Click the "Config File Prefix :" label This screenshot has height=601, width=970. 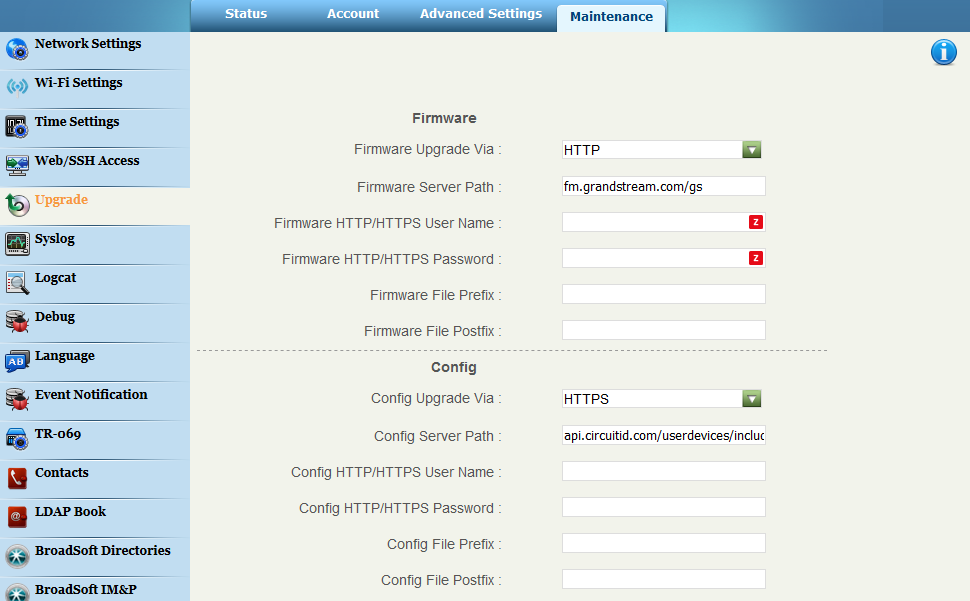[x=444, y=544]
